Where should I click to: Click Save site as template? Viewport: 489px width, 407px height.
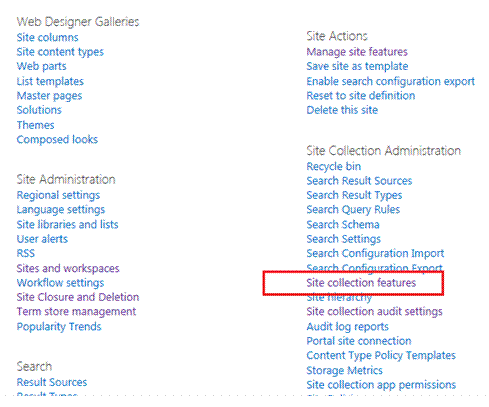357,66
